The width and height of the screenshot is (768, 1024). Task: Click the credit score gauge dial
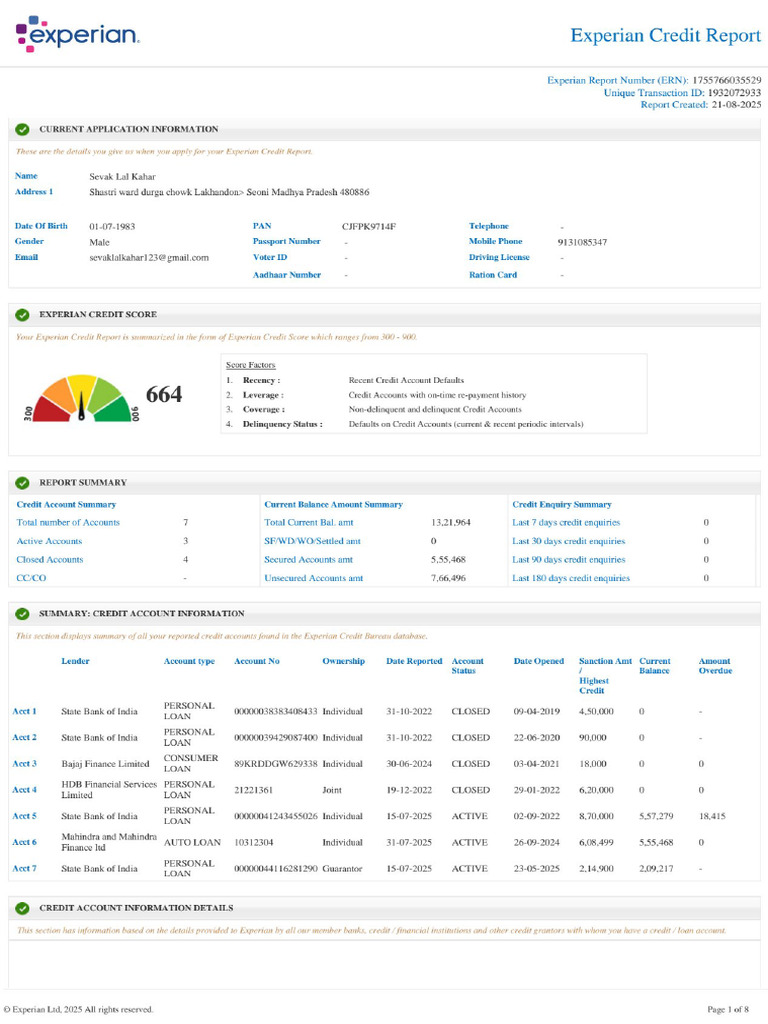(x=82, y=398)
